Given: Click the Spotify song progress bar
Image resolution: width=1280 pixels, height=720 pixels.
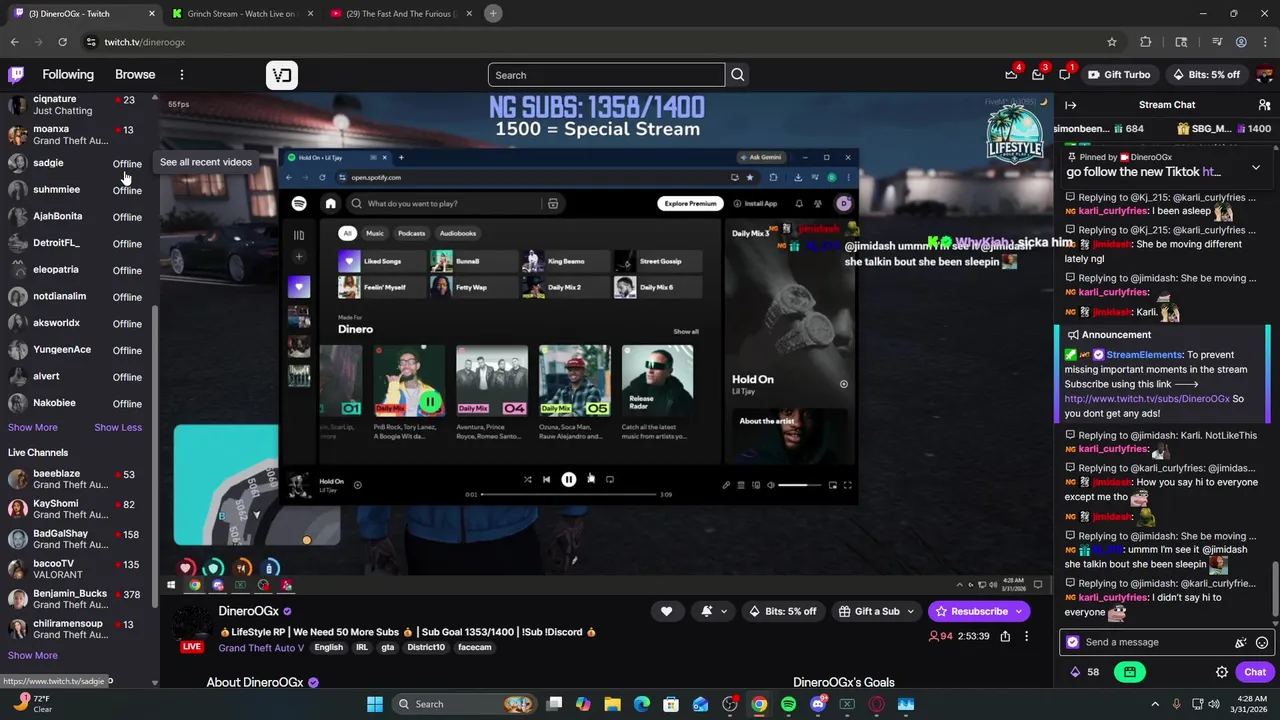Looking at the screenshot, I should pos(568,494).
